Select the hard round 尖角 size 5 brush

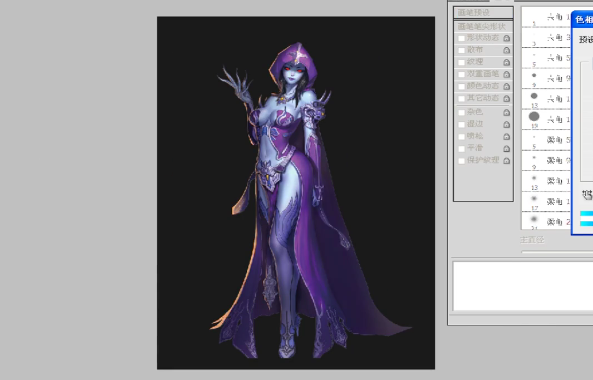[x=546, y=58]
